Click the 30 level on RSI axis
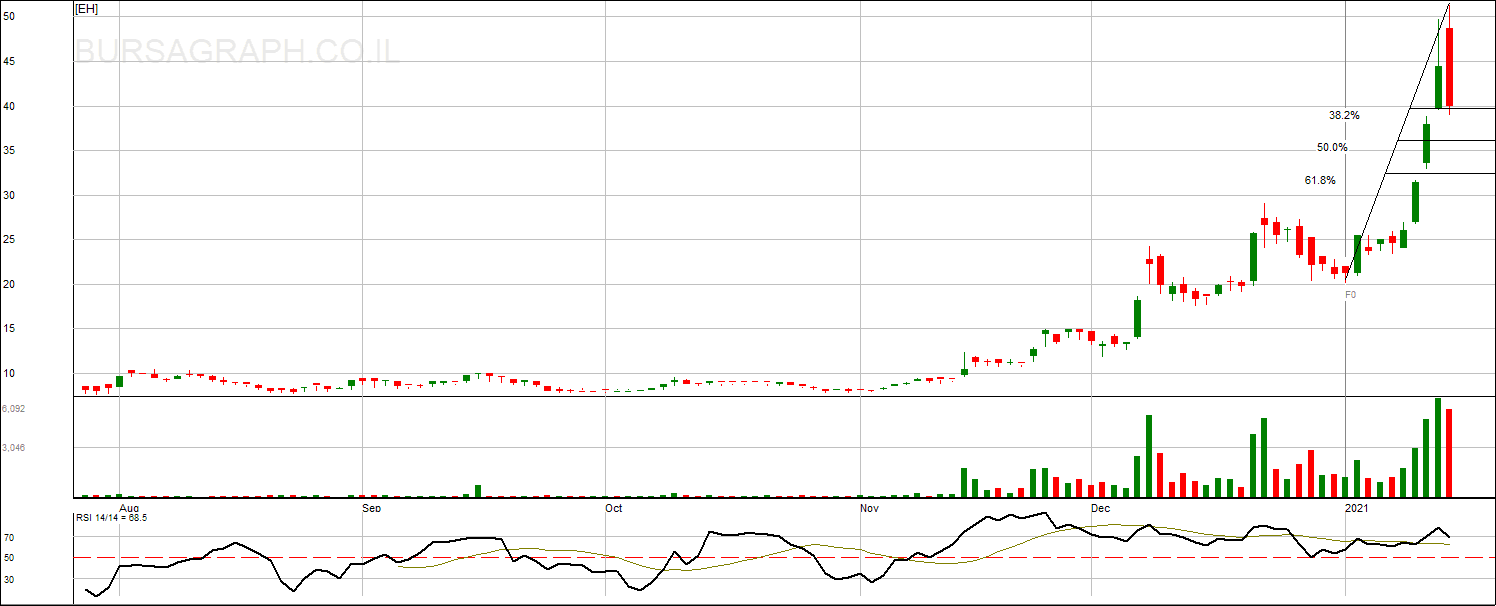Image resolution: width=1496 pixels, height=606 pixels. tap(9, 579)
